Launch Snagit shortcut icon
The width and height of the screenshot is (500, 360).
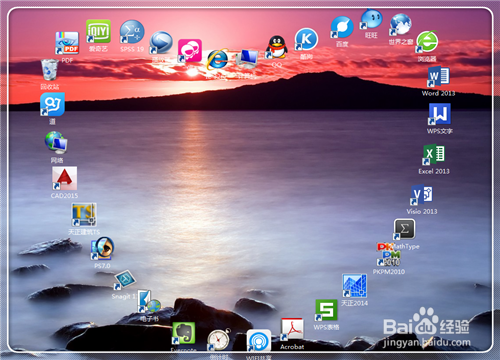(x=124, y=280)
